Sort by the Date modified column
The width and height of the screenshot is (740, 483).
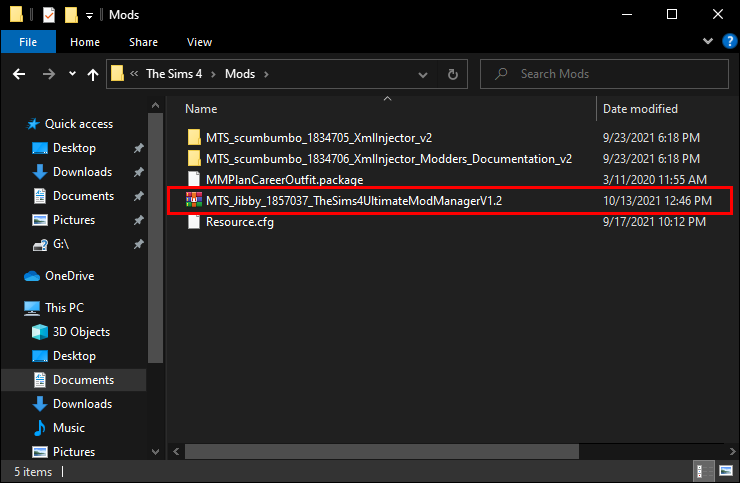click(x=640, y=109)
